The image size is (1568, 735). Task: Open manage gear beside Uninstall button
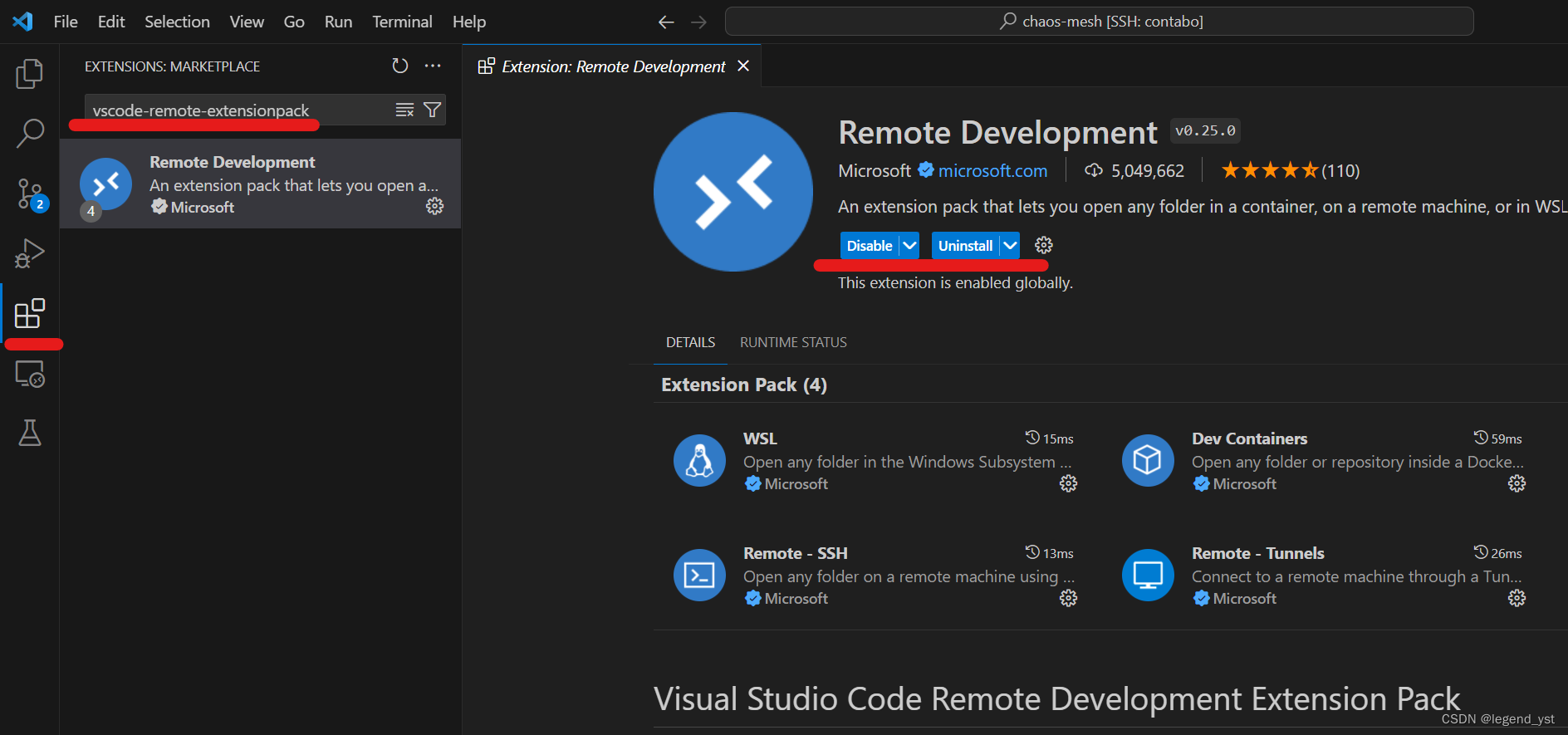point(1044,245)
